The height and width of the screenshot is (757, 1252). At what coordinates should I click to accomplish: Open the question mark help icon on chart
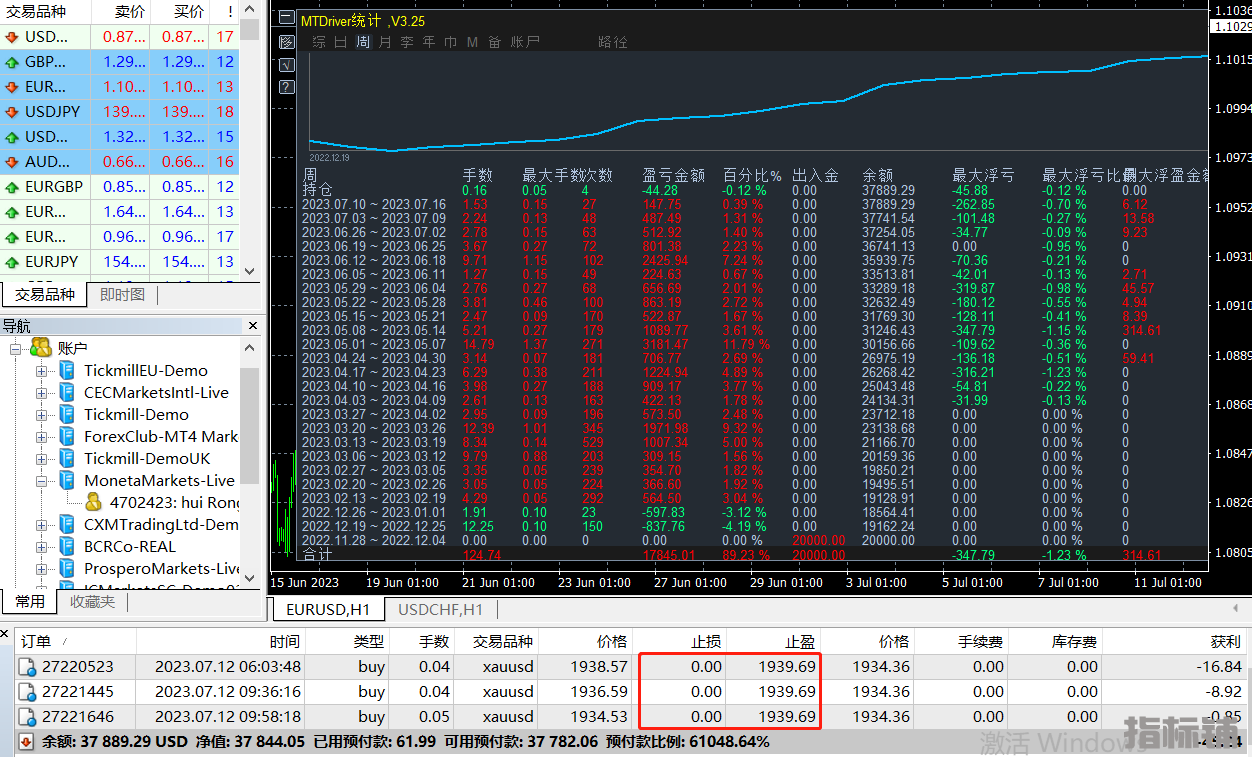tap(286, 87)
